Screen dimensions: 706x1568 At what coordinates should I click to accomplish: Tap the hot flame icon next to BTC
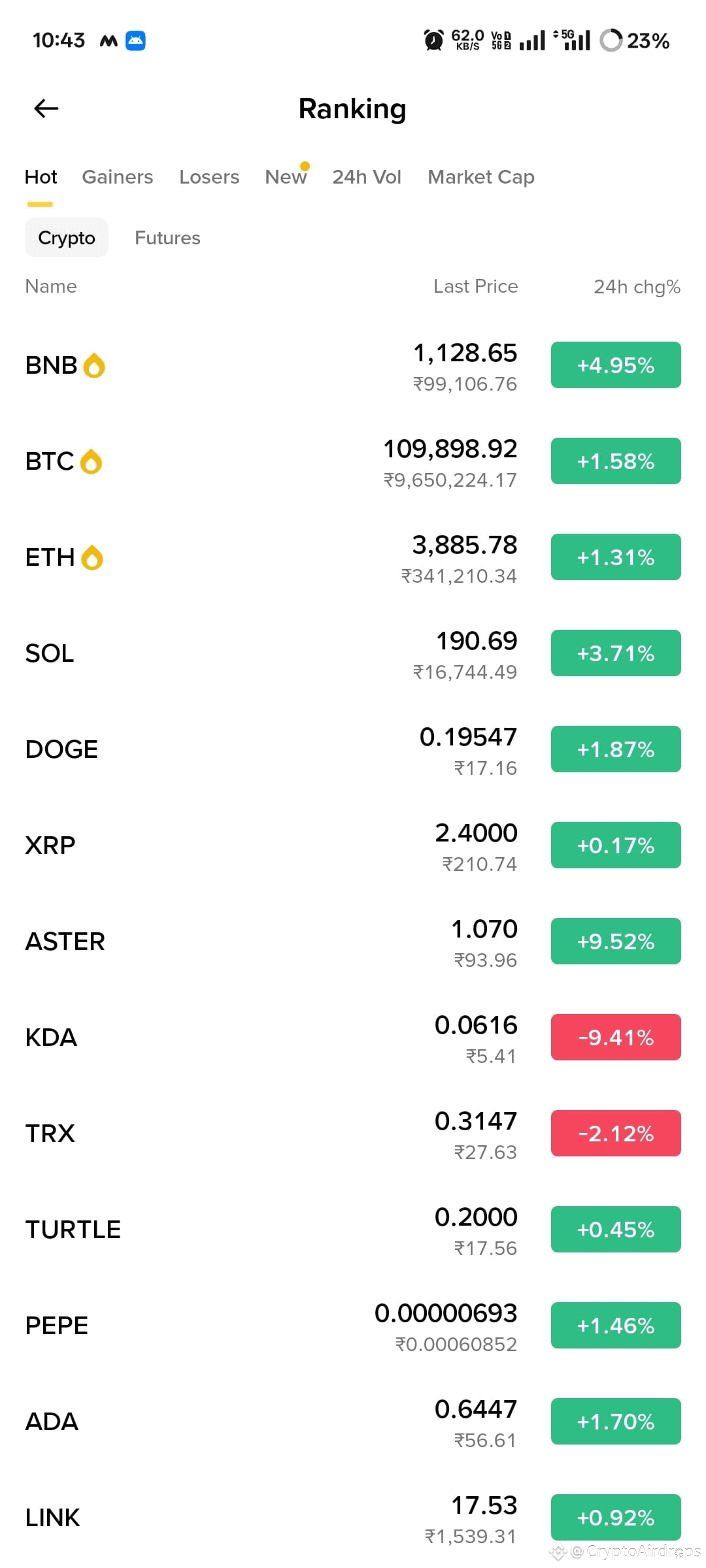[x=91, y=461]
